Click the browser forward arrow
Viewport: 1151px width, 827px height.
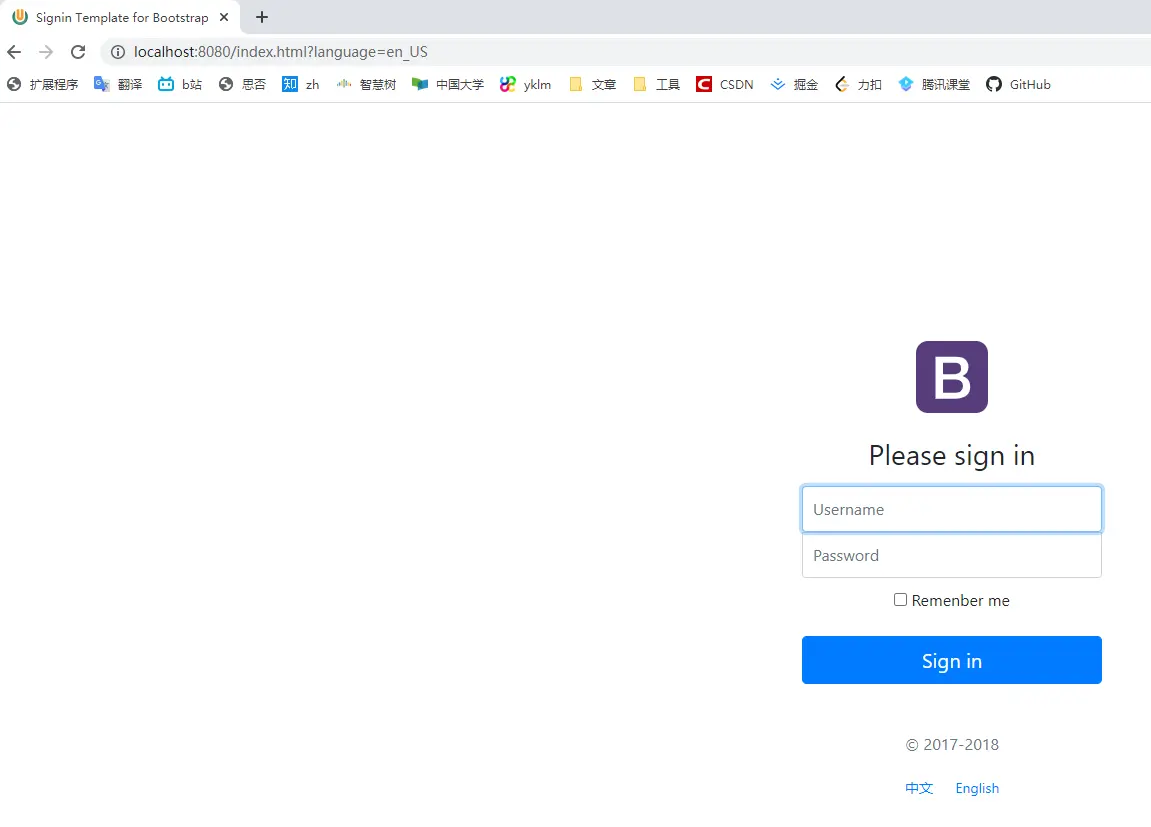click(x=46, y=52)
